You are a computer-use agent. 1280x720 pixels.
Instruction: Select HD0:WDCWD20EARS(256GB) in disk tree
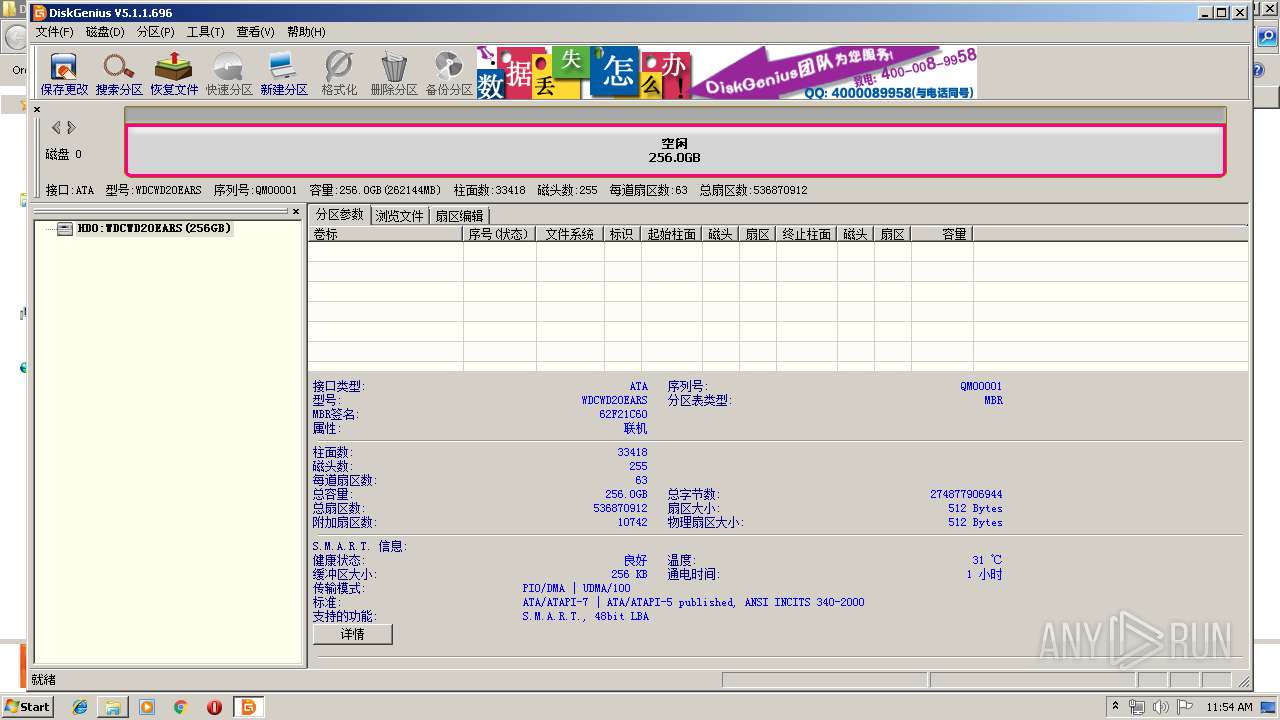click(154, 228)
